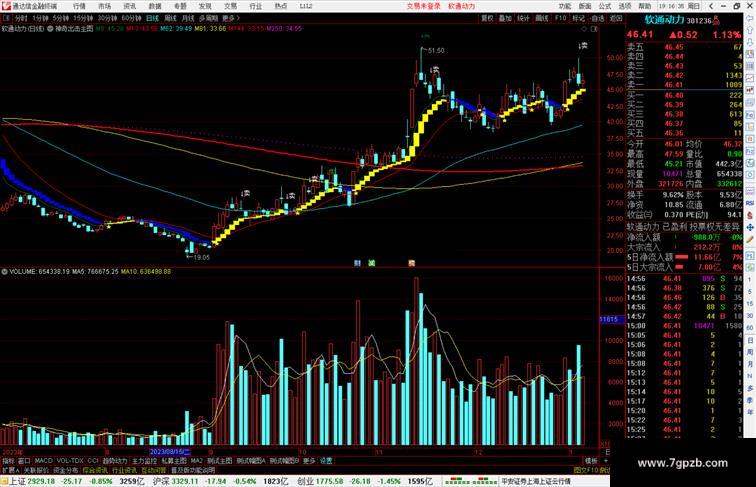Switch chart to 分时 period
The width and height of the screenshot is (756, 487).
[x=21, y=18]
